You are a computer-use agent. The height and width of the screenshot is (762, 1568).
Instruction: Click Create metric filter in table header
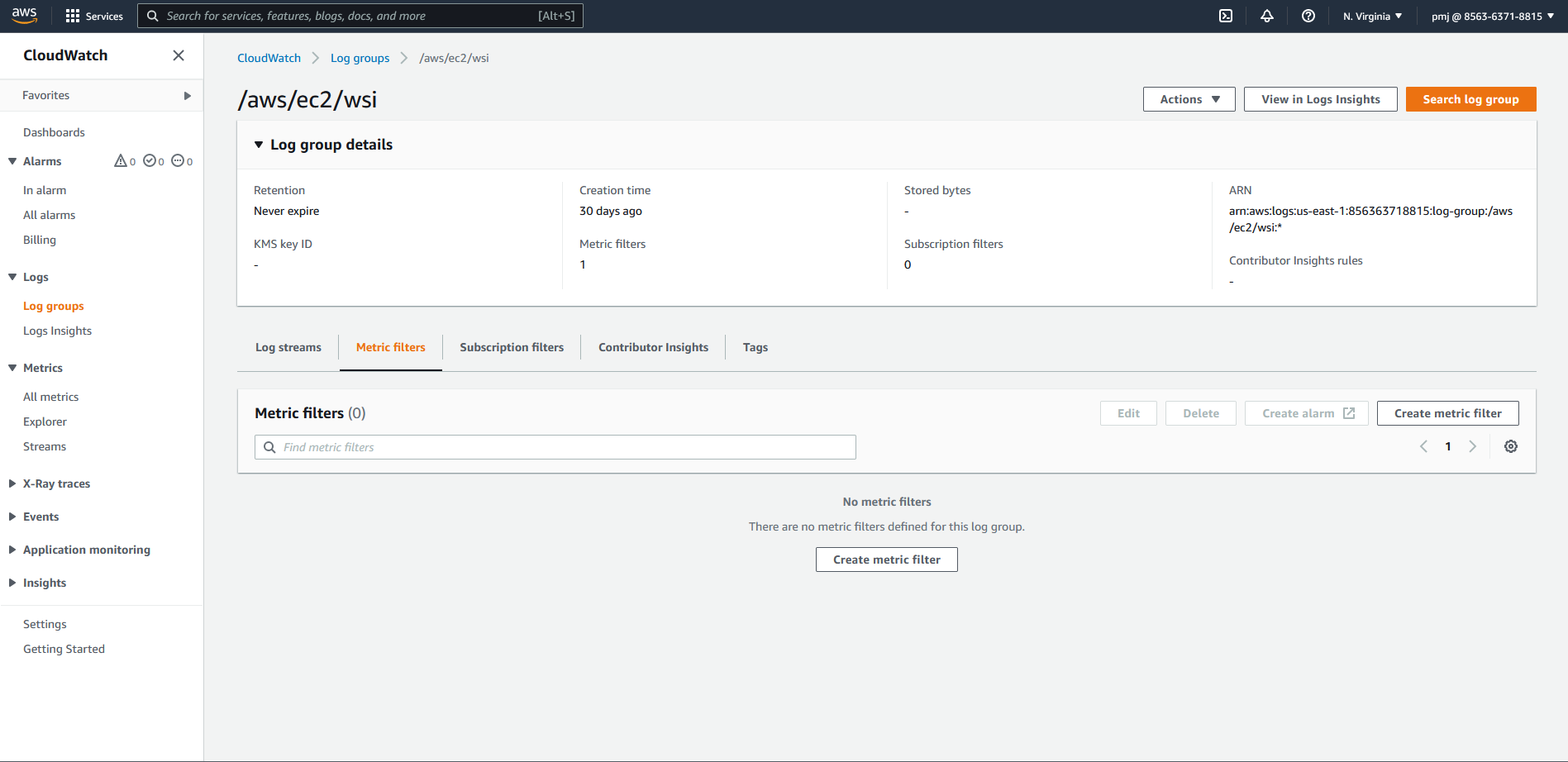click(x=1448, y=413)
